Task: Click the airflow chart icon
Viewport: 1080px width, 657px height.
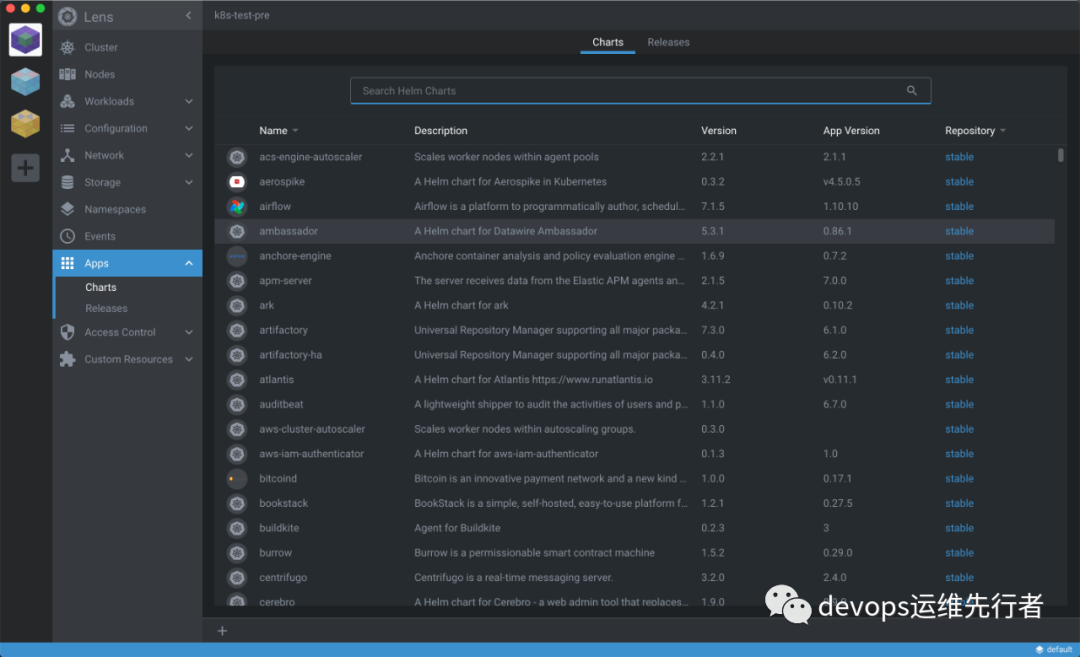Action: (x=237, y=207)
